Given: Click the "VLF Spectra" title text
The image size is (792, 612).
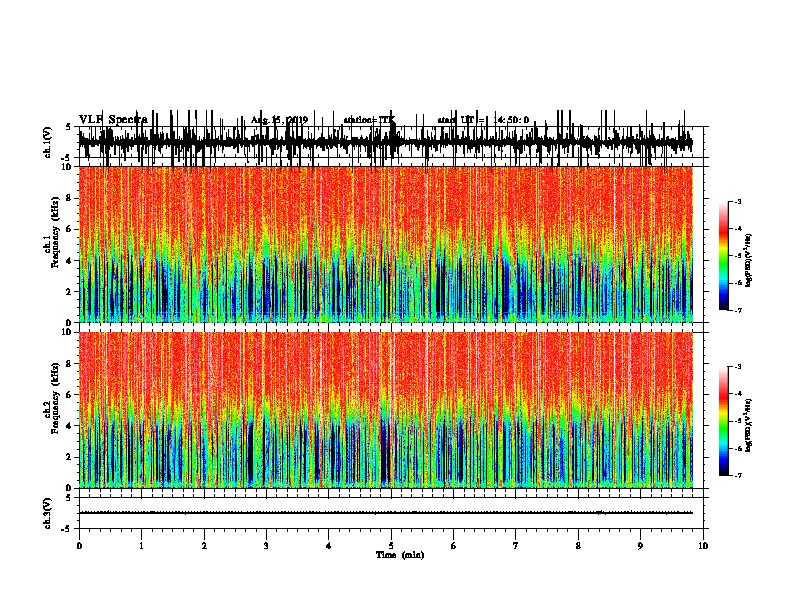Looking at the screenshot, I should (113, 120).
